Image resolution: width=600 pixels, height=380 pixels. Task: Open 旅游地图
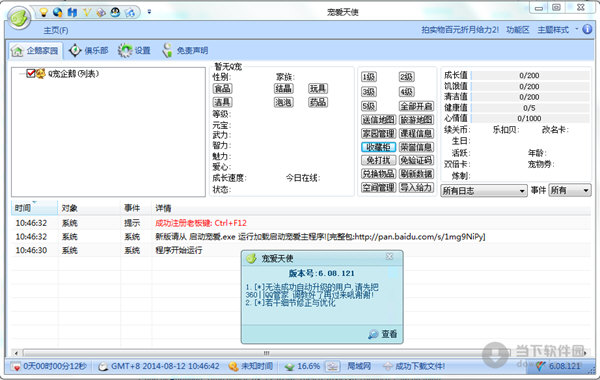coord(416,120)
